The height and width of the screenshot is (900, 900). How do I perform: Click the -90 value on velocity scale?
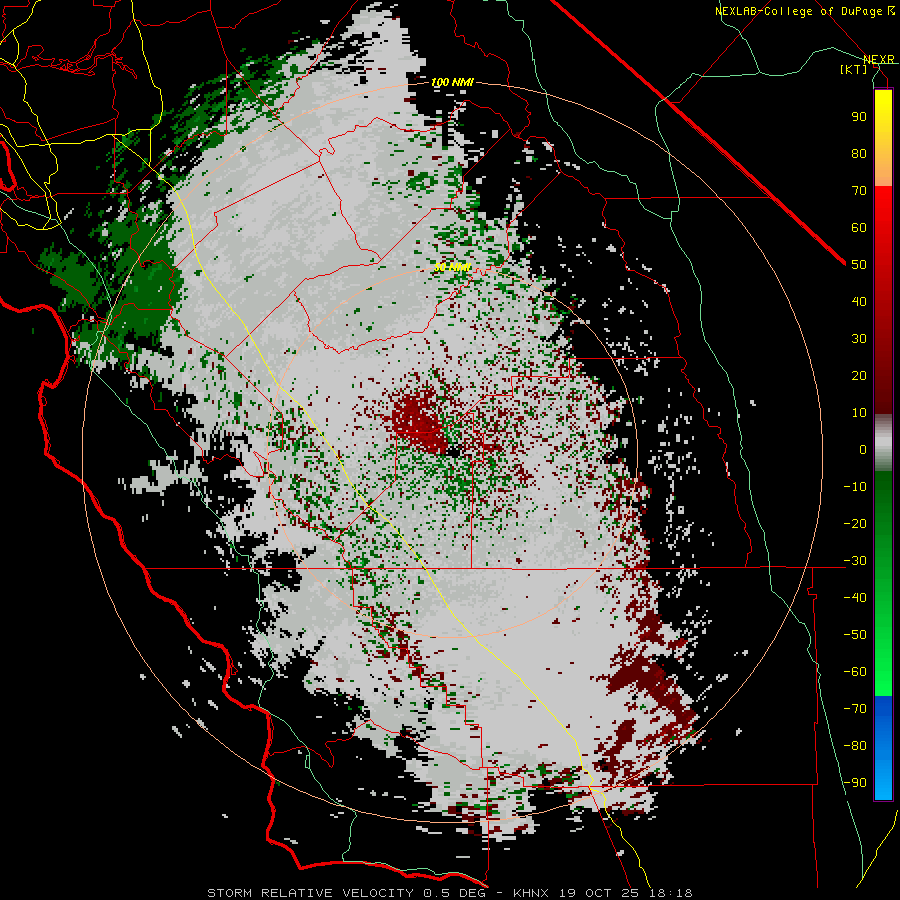click(x=855, y=783)
